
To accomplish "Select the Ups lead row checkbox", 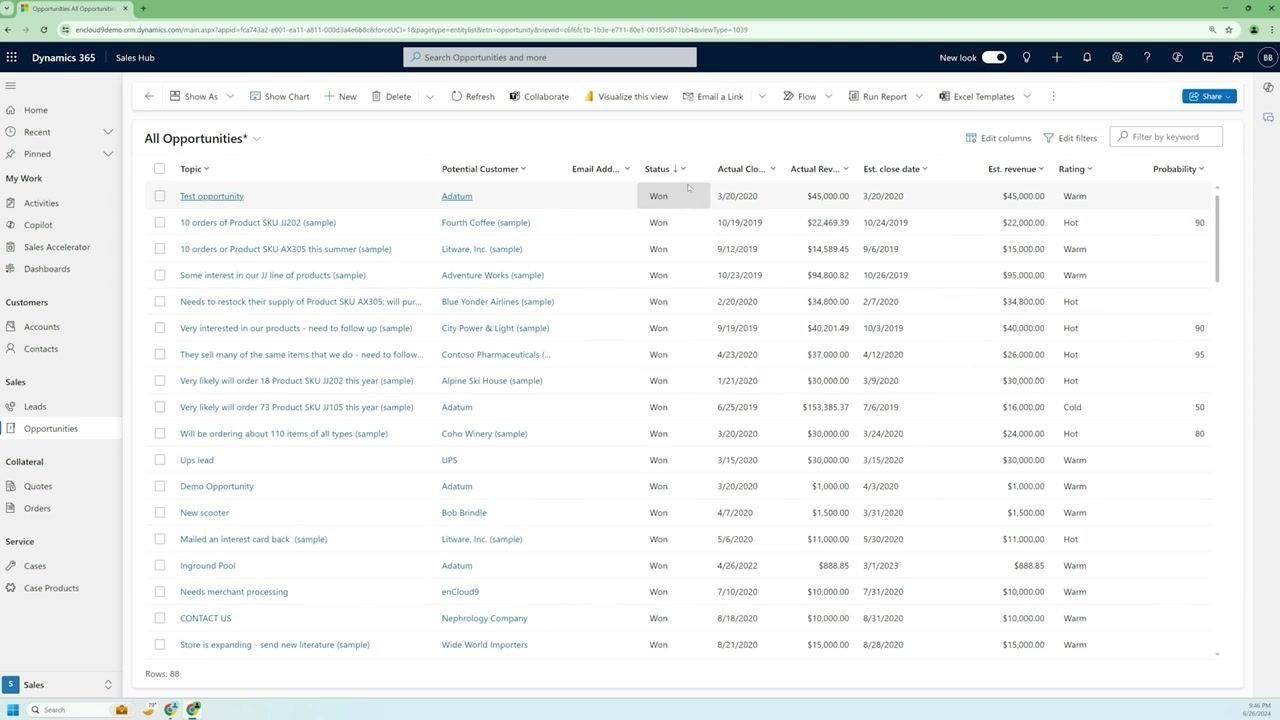I will [159, 460].
